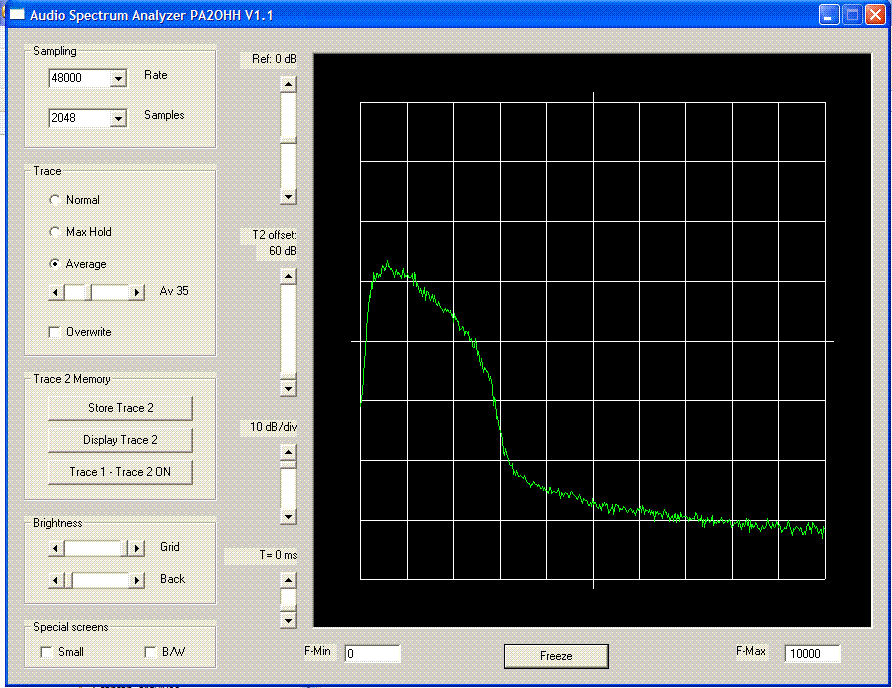Click the T= 0 ms label
892x688 pixels.
[278, 555]
